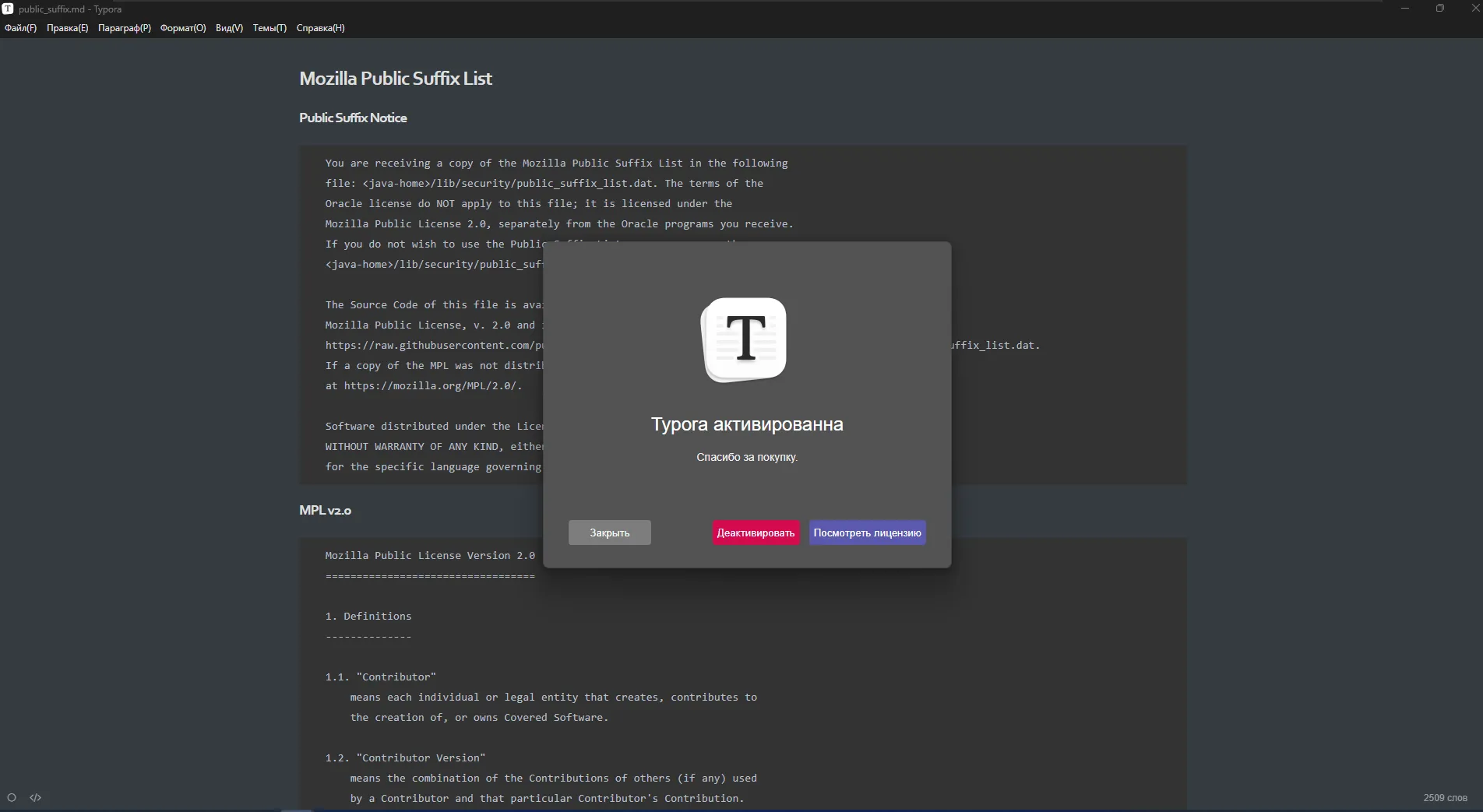Image resolution: width=1483 pixels, height=812 pixels.
Task: Open the Файл(F) menu
Action: pos(20,28)
